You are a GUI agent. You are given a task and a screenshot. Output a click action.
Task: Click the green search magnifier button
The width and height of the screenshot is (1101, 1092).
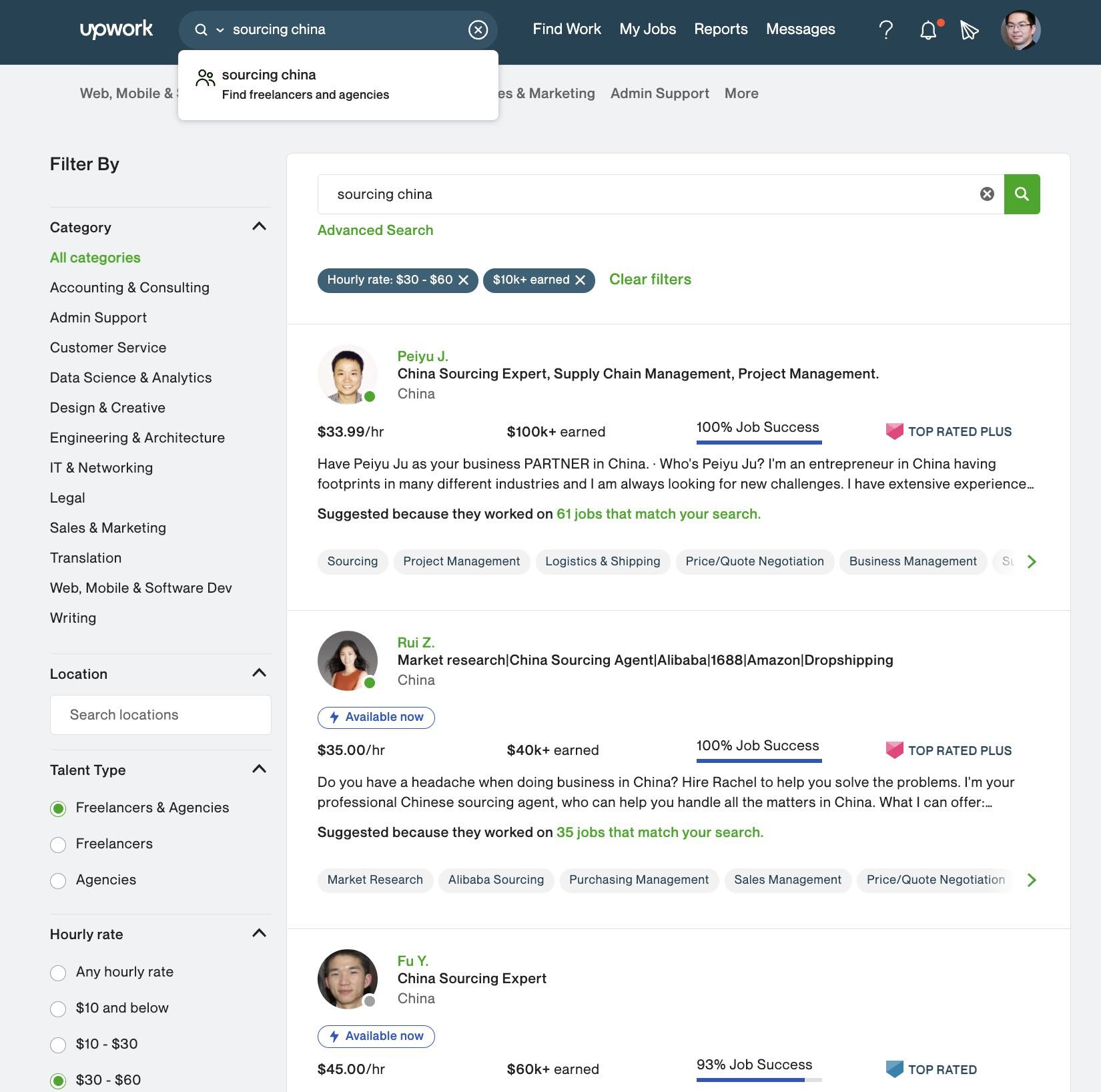pos(1022,194)
